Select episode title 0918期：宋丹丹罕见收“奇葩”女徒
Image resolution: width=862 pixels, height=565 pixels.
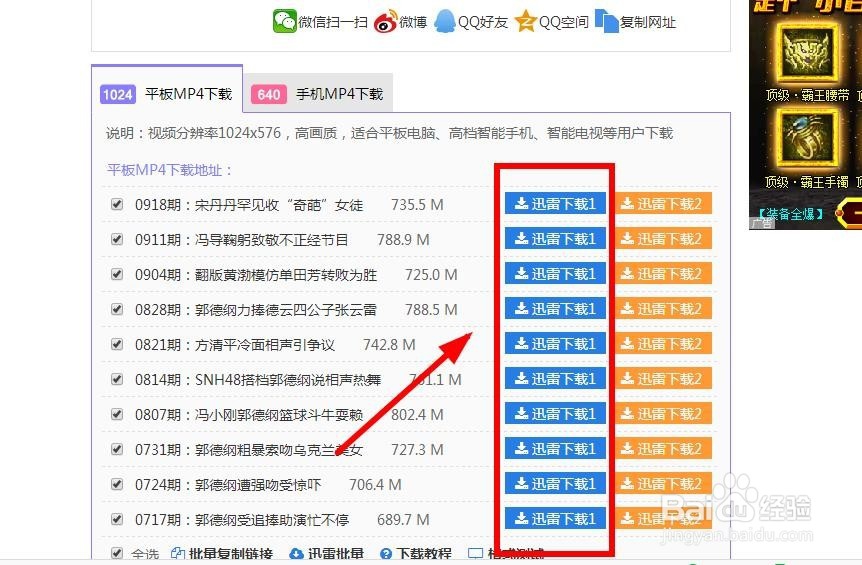[x=249, y=205]
